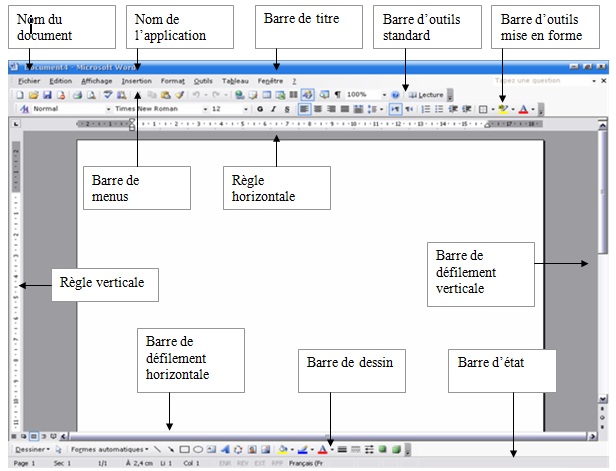Screen dimensions: 616x471
Task: Expand the highlight color dropdown arrow
Action: [513, 109]
